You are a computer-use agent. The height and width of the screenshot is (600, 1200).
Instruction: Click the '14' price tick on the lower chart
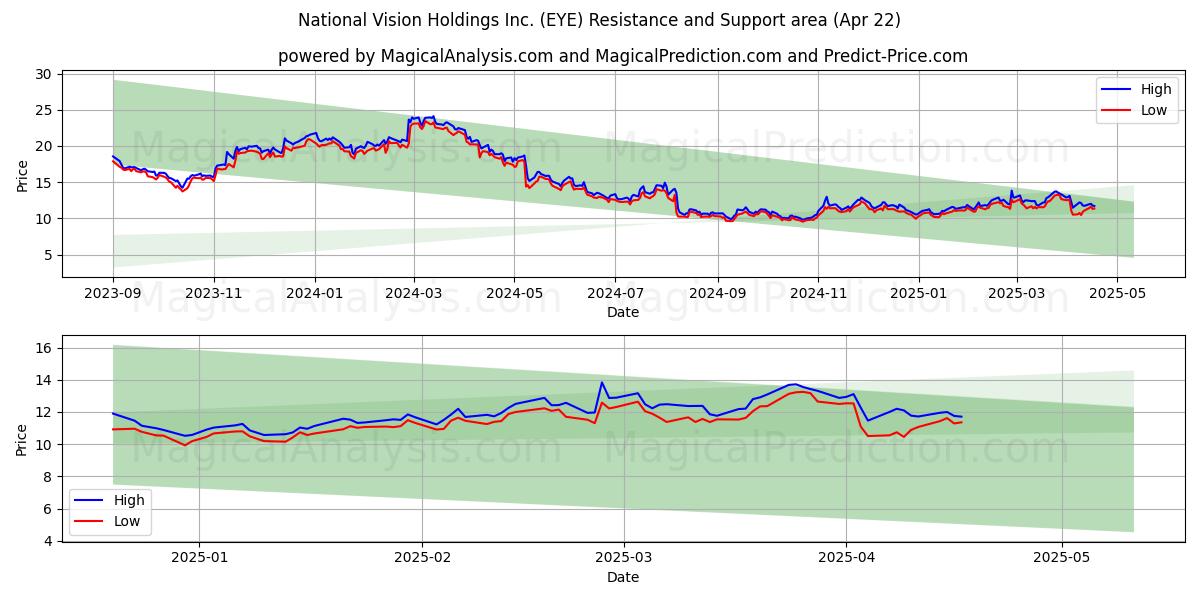44,380
